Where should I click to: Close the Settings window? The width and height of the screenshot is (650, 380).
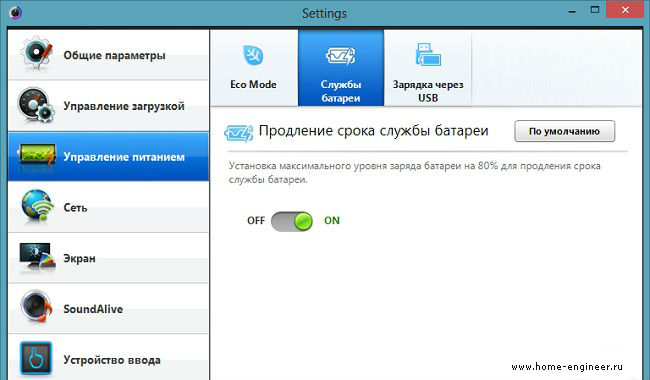coord(625,10)
